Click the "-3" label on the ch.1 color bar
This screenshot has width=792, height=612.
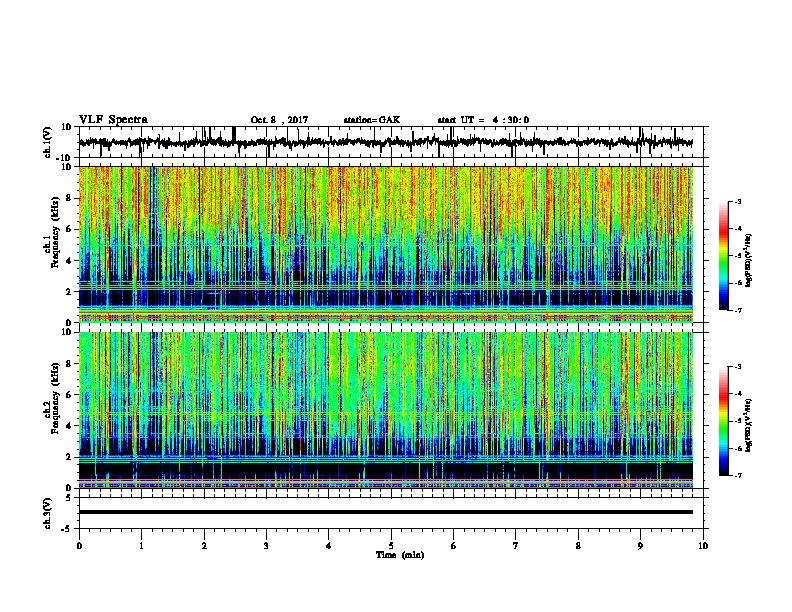[737, 202]
